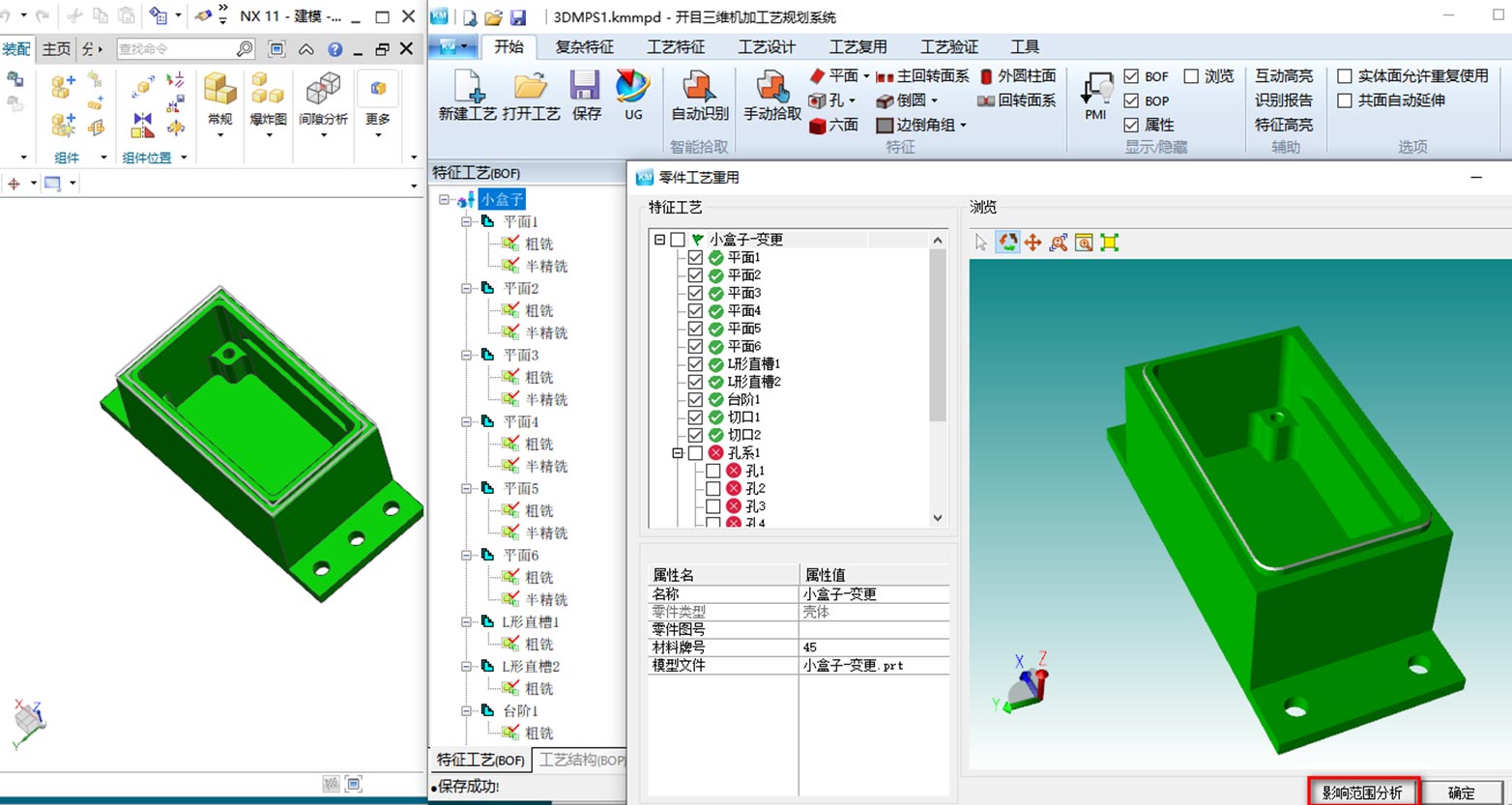Uncheck 平面1 in feature process list
Image resolution: width=1512 pixels, height=805 pixels.
pyautogui.click(x=695, y=258)
